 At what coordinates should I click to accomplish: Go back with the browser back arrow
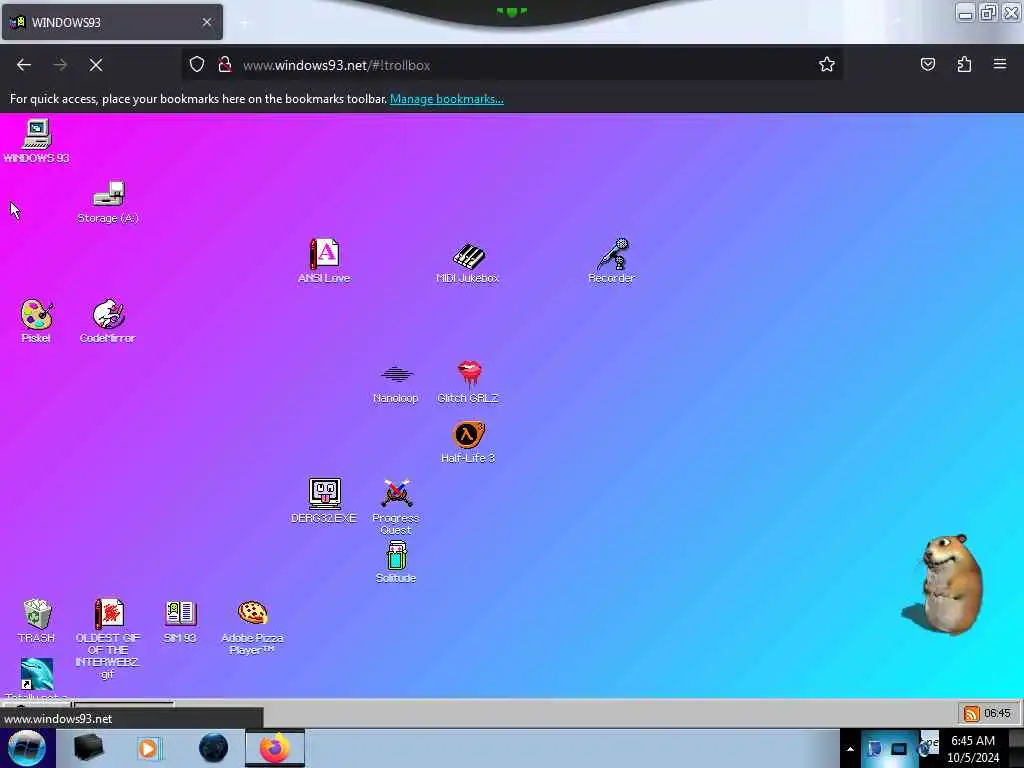(x=24, y=65)
